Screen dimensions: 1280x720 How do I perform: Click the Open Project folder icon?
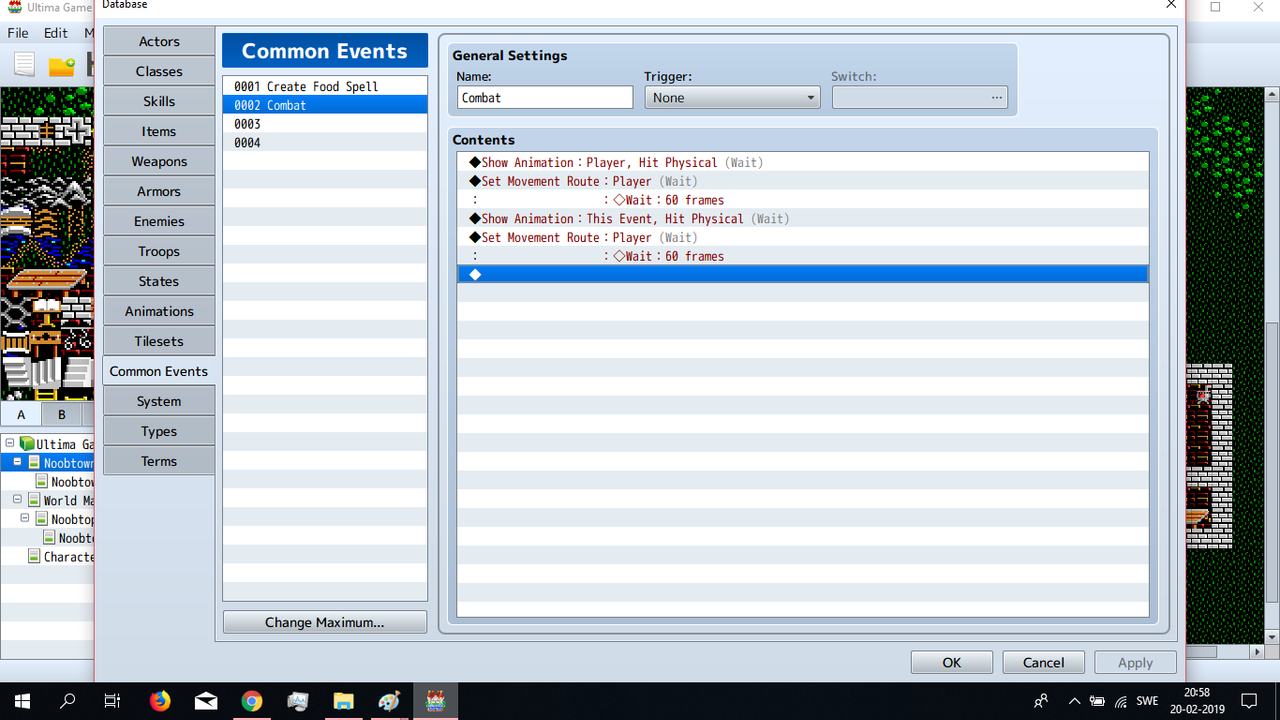coord(62,66)
